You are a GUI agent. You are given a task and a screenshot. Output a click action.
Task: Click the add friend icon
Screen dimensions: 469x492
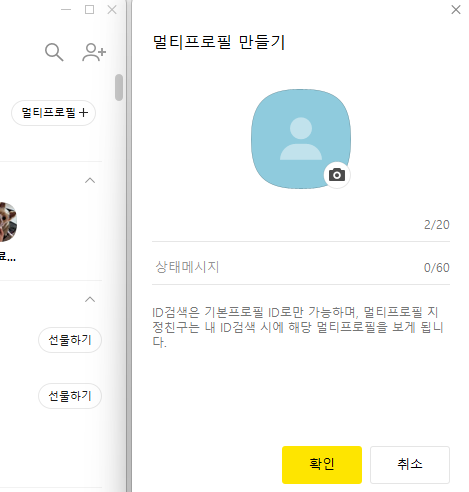point(94,52)
